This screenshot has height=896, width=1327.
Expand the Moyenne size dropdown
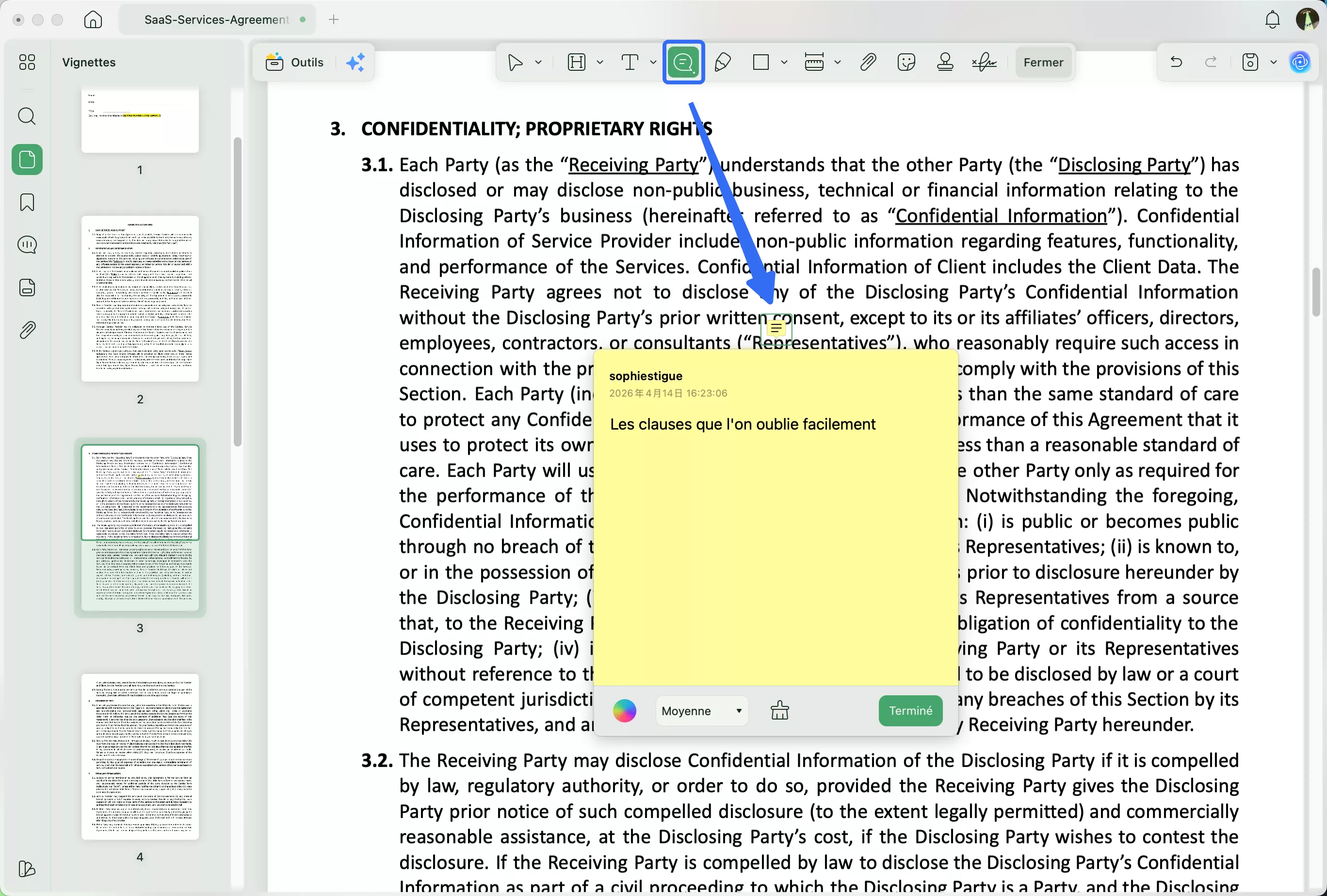click(x=701, y=710)
